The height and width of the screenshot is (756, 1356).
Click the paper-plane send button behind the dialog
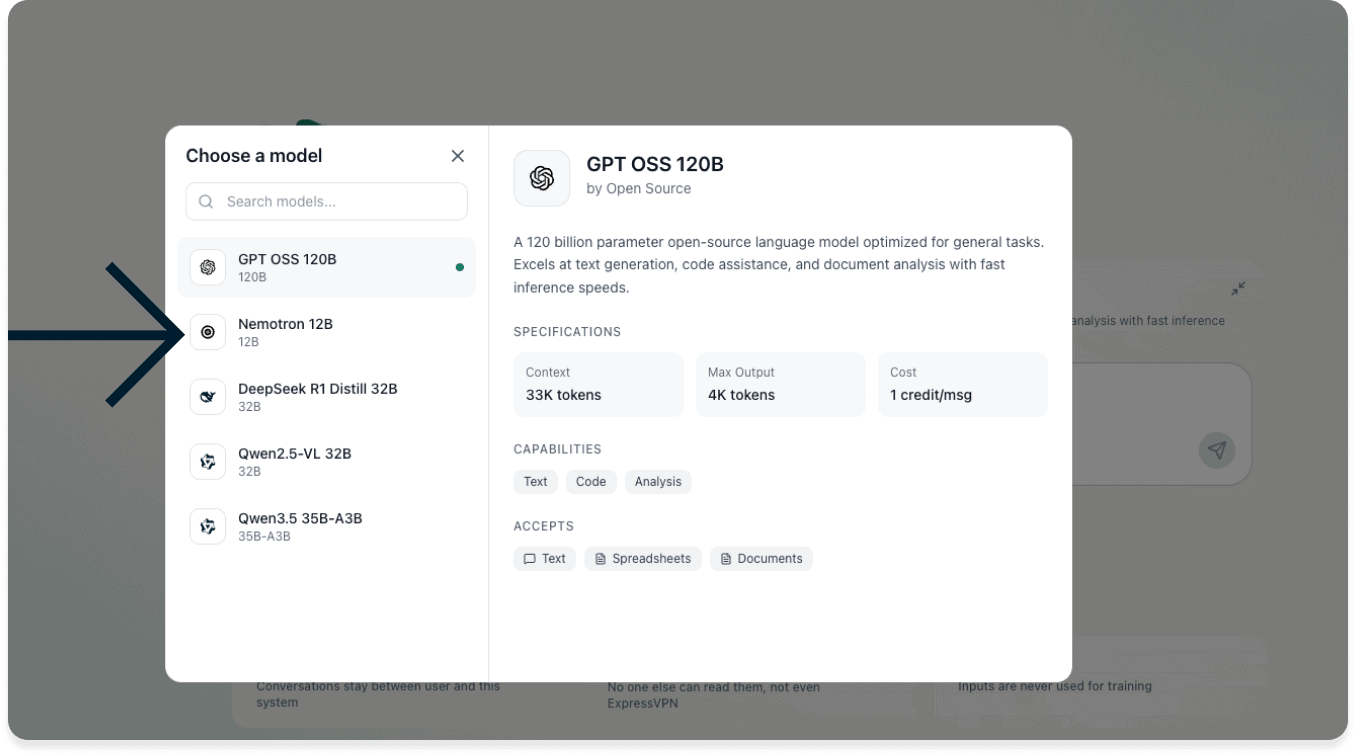(x=1217, y=450)
